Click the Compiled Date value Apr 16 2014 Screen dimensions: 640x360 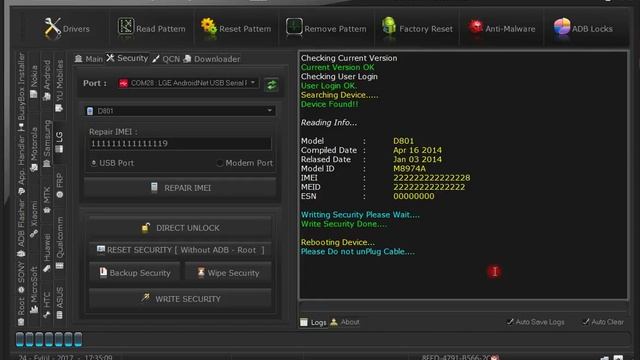417,150
